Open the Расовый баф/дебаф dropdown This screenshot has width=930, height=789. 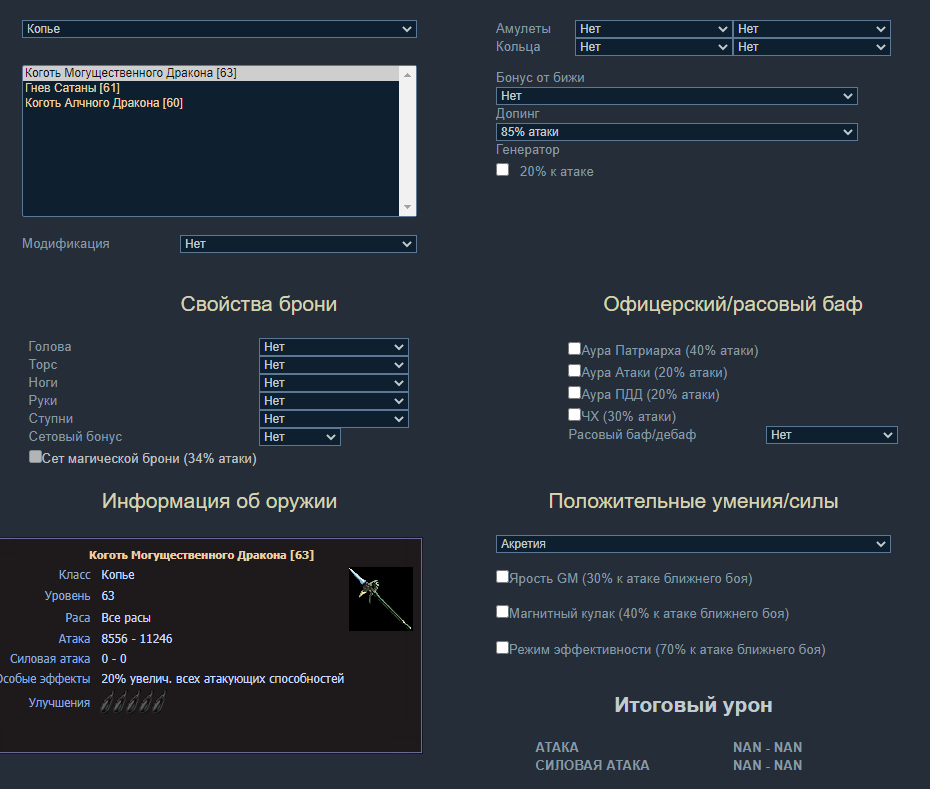point(832,435)
